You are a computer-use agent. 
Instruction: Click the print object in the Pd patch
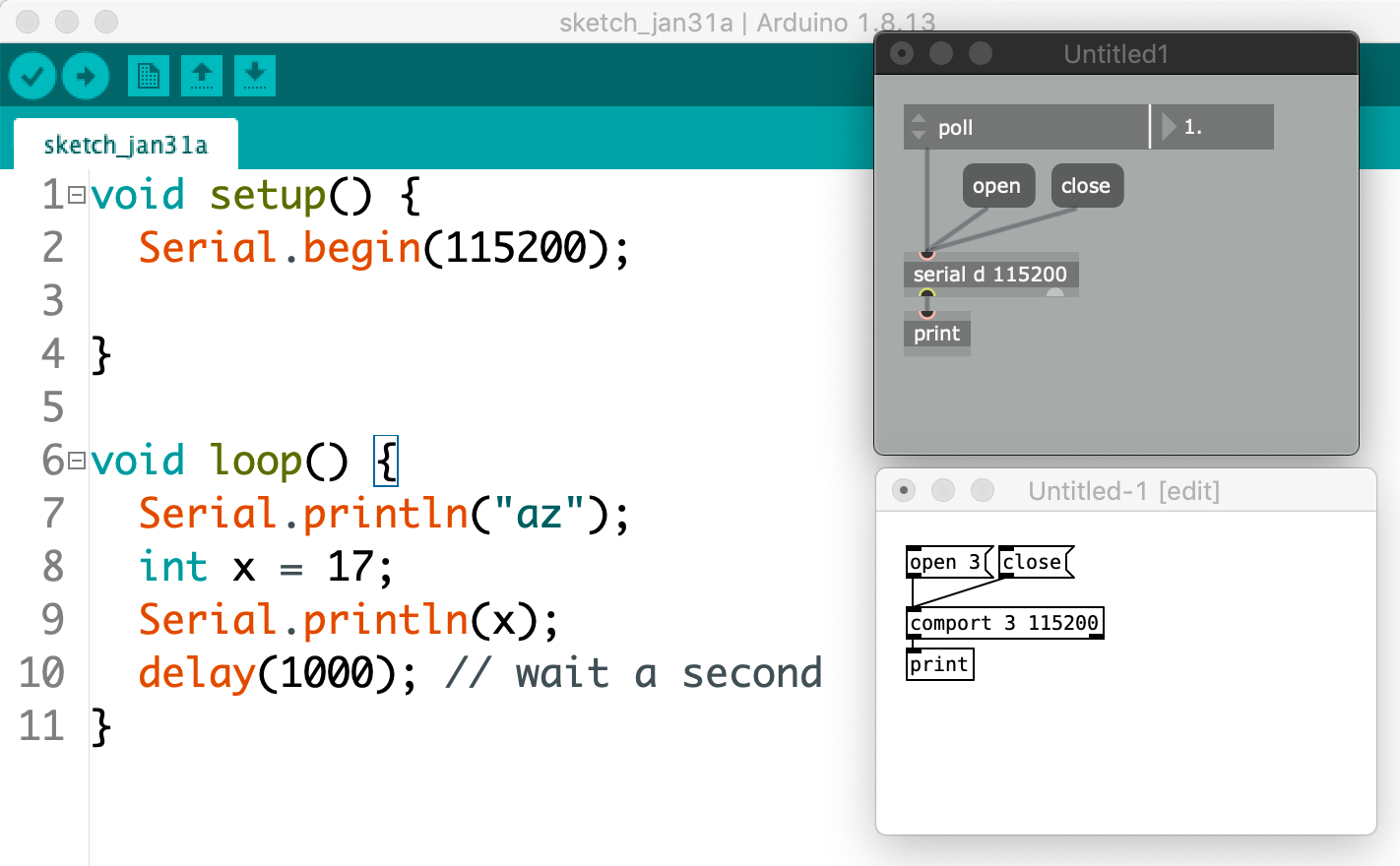(939, 664)
